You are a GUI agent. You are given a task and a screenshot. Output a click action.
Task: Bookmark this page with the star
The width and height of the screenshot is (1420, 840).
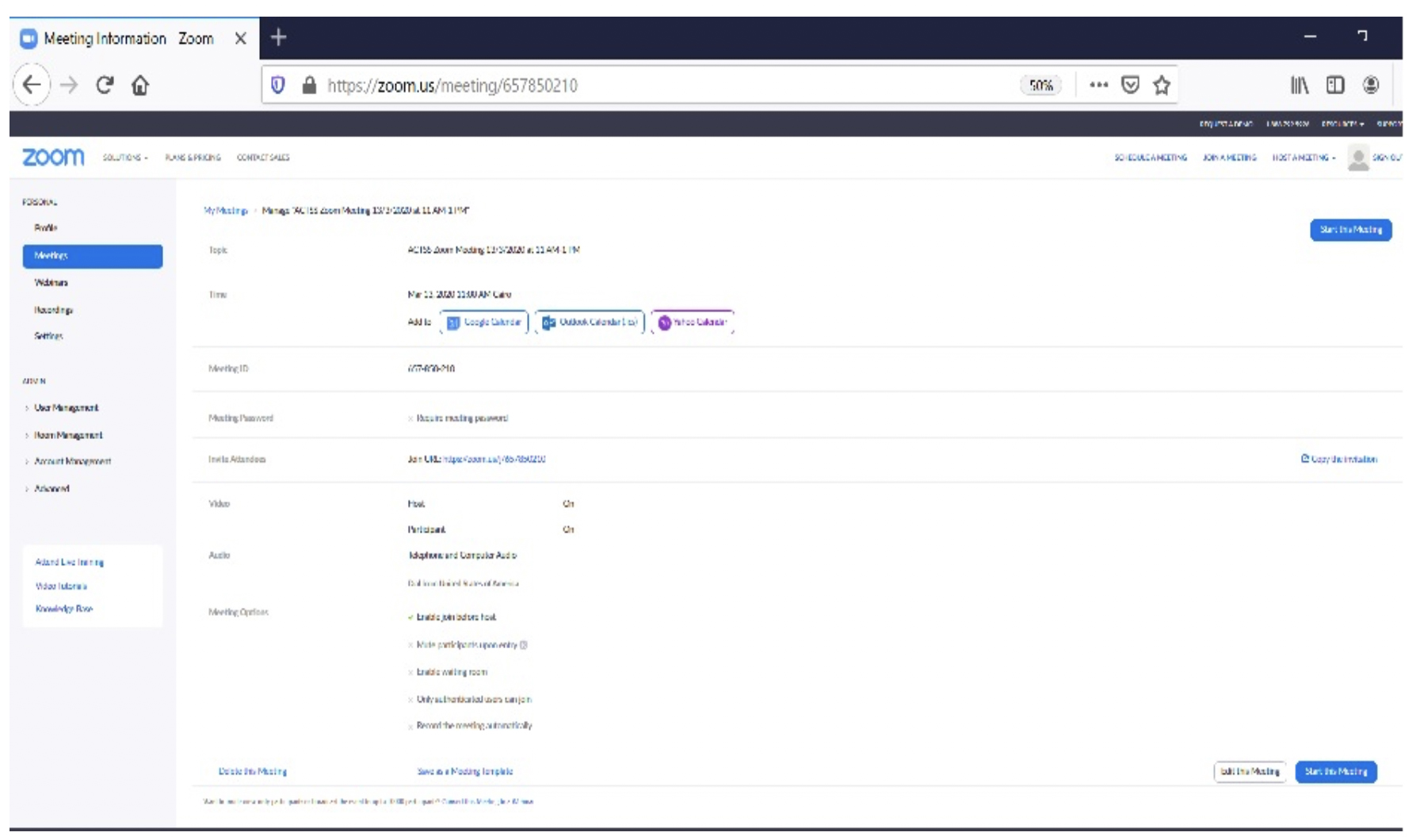coord(1162,85)
